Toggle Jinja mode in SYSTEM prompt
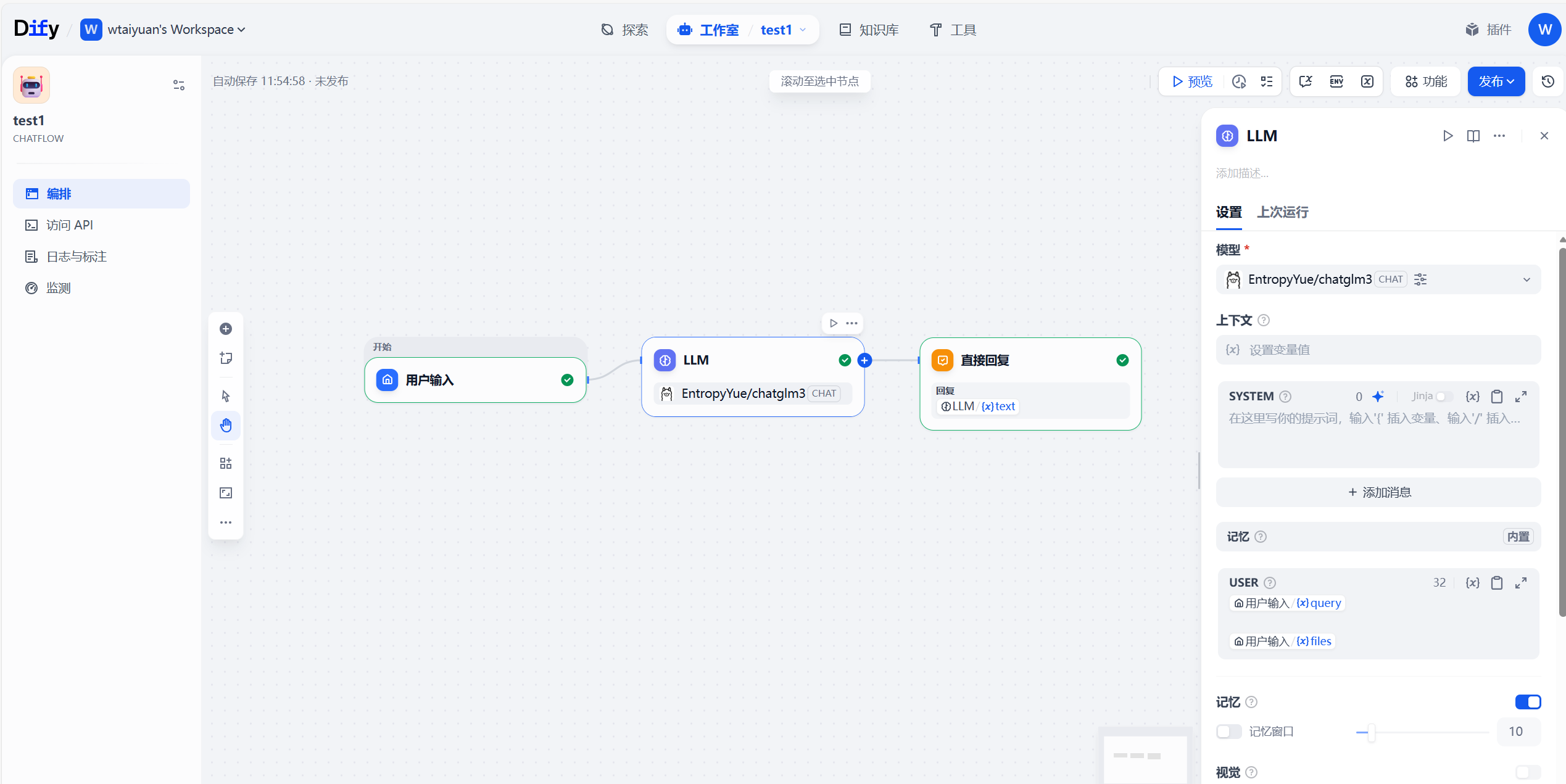 [1443, 397]
